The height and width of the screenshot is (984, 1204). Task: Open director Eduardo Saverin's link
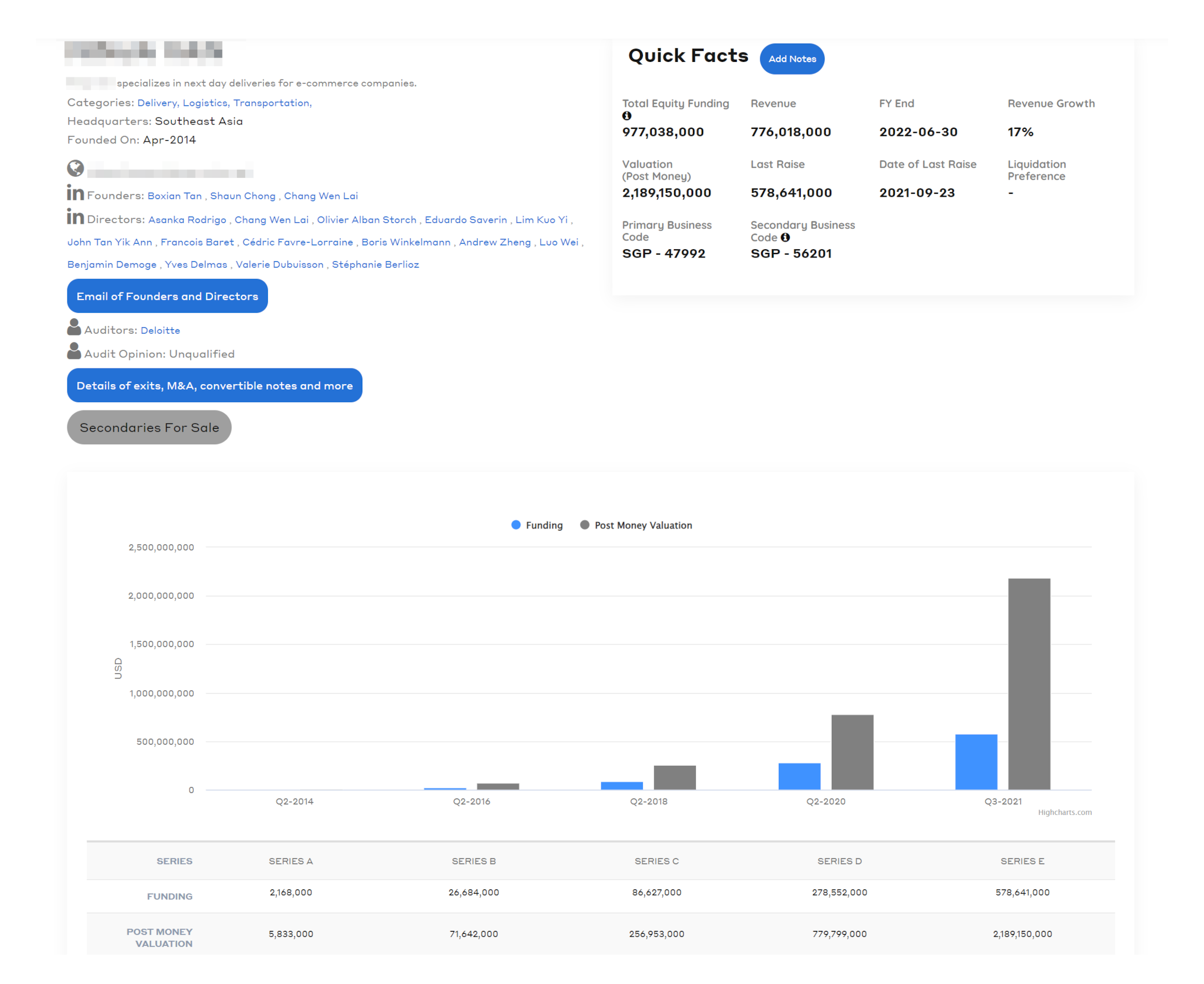pyautogui.click(x=466, y=220)
